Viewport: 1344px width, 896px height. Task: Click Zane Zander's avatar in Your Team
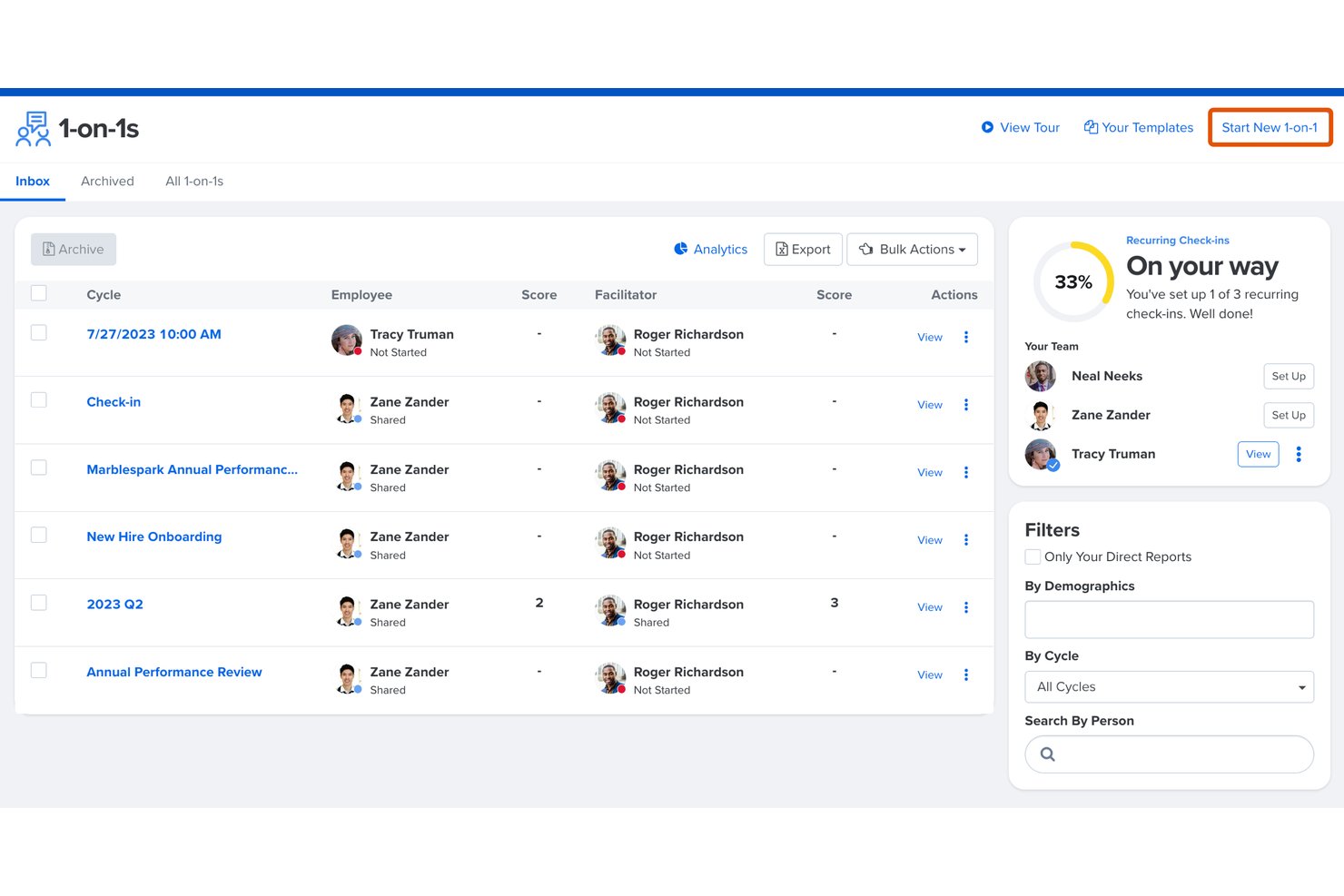click(x=1041, y=415)
